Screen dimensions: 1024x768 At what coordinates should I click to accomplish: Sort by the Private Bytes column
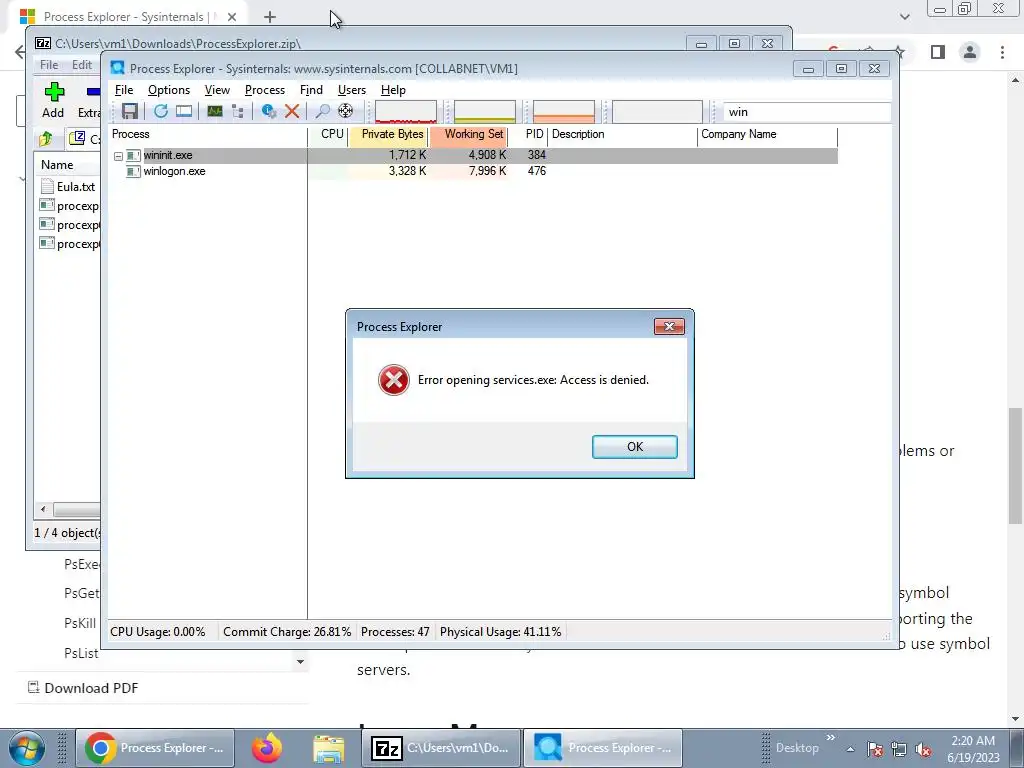(388, 134)
